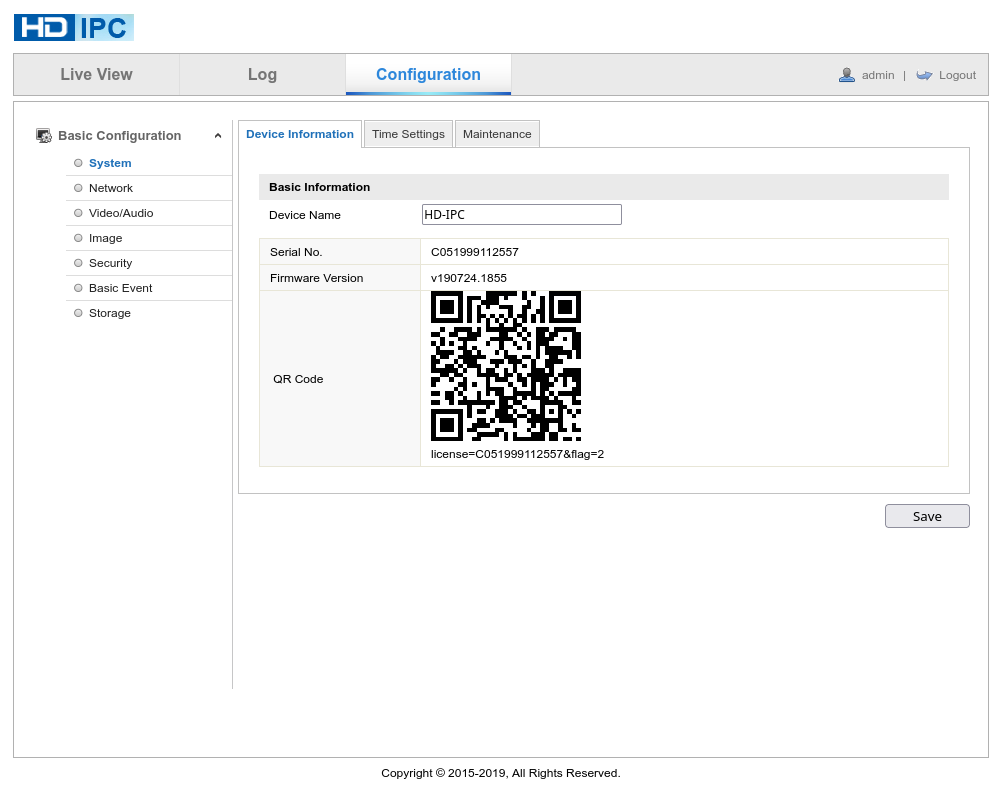
Task: Click the bullet icon beside Security
Action: (x=78, y=262)
